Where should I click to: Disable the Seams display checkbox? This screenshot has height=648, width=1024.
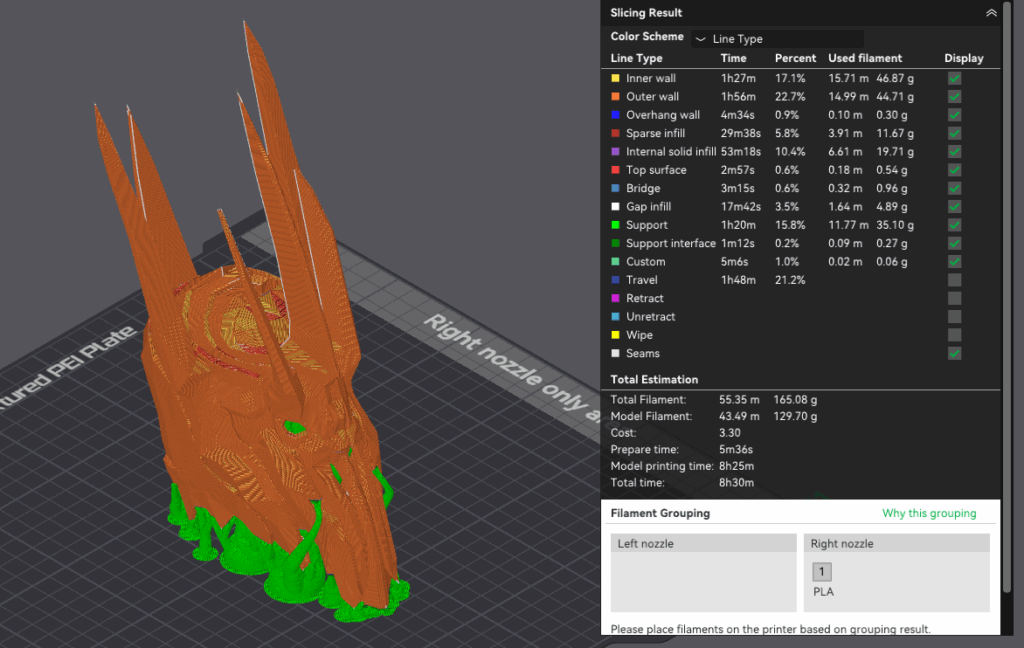point(955,353)
